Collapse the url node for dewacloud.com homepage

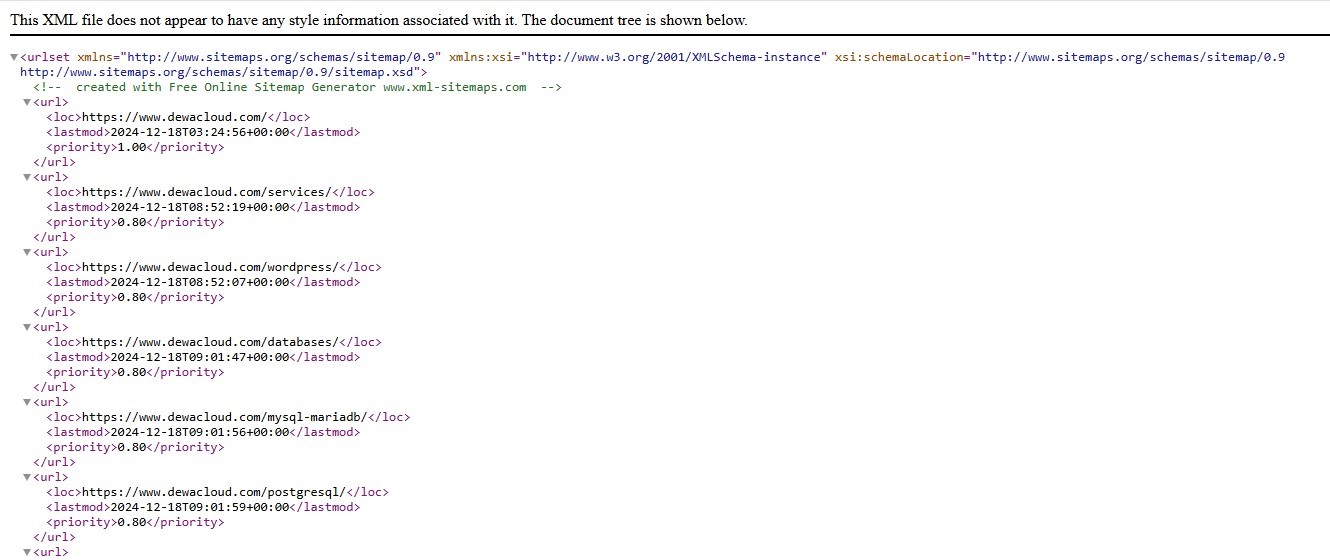point(27,102)
